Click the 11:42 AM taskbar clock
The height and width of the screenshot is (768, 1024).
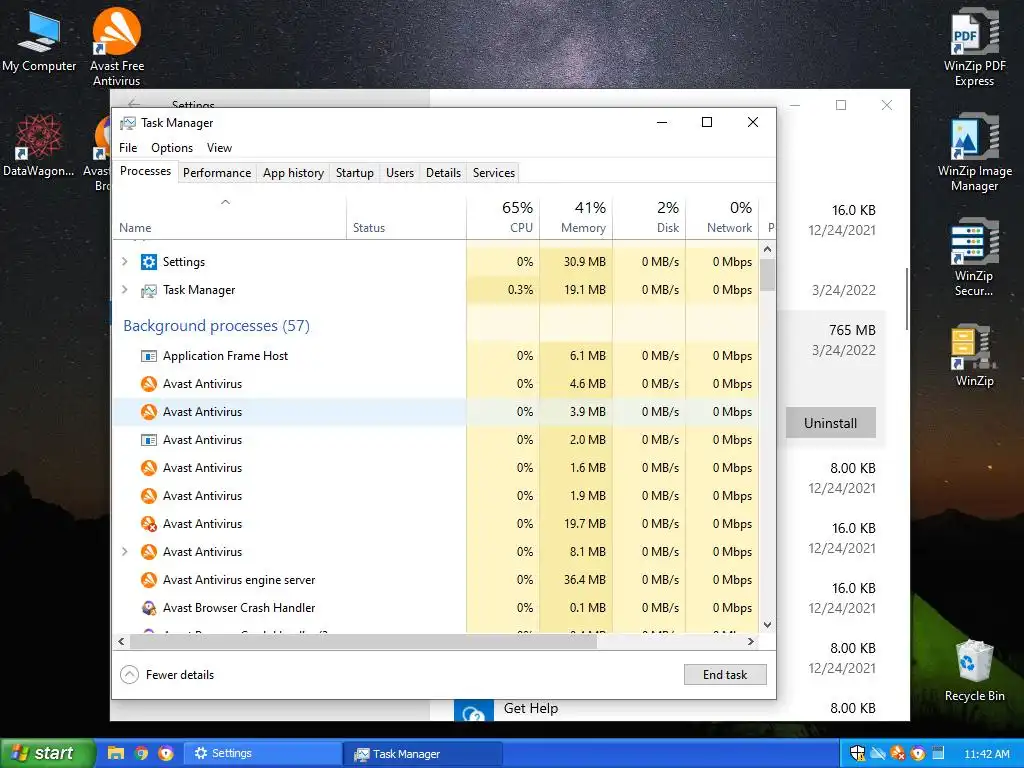(987, 754)
